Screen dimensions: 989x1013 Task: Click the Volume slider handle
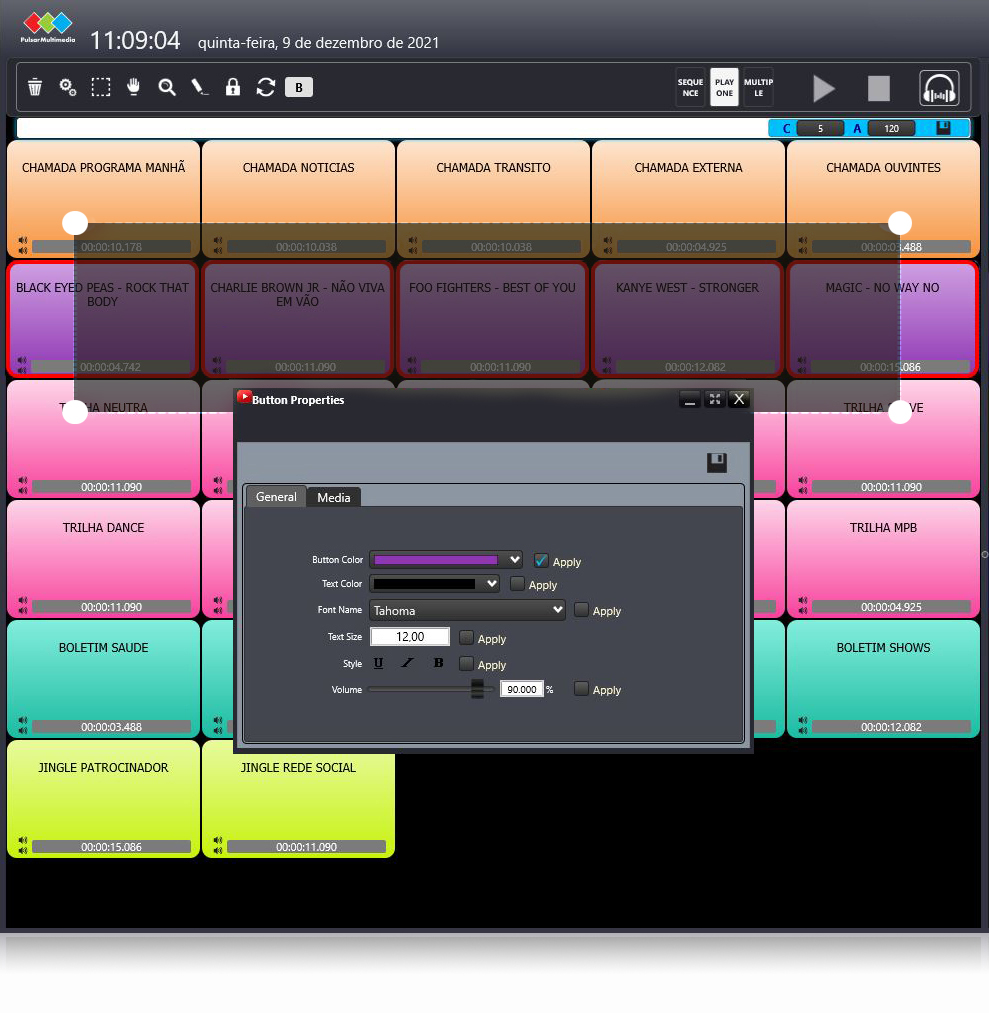[477, 689]
